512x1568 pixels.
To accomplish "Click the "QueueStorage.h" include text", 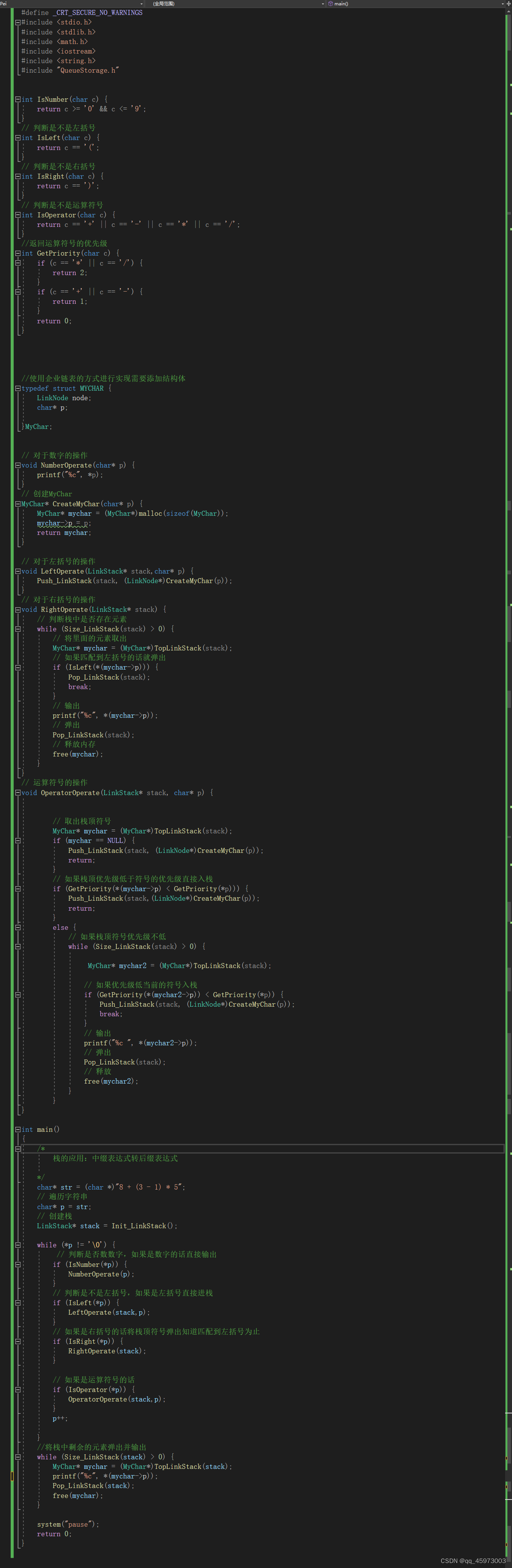I will [x=88, y=71].
